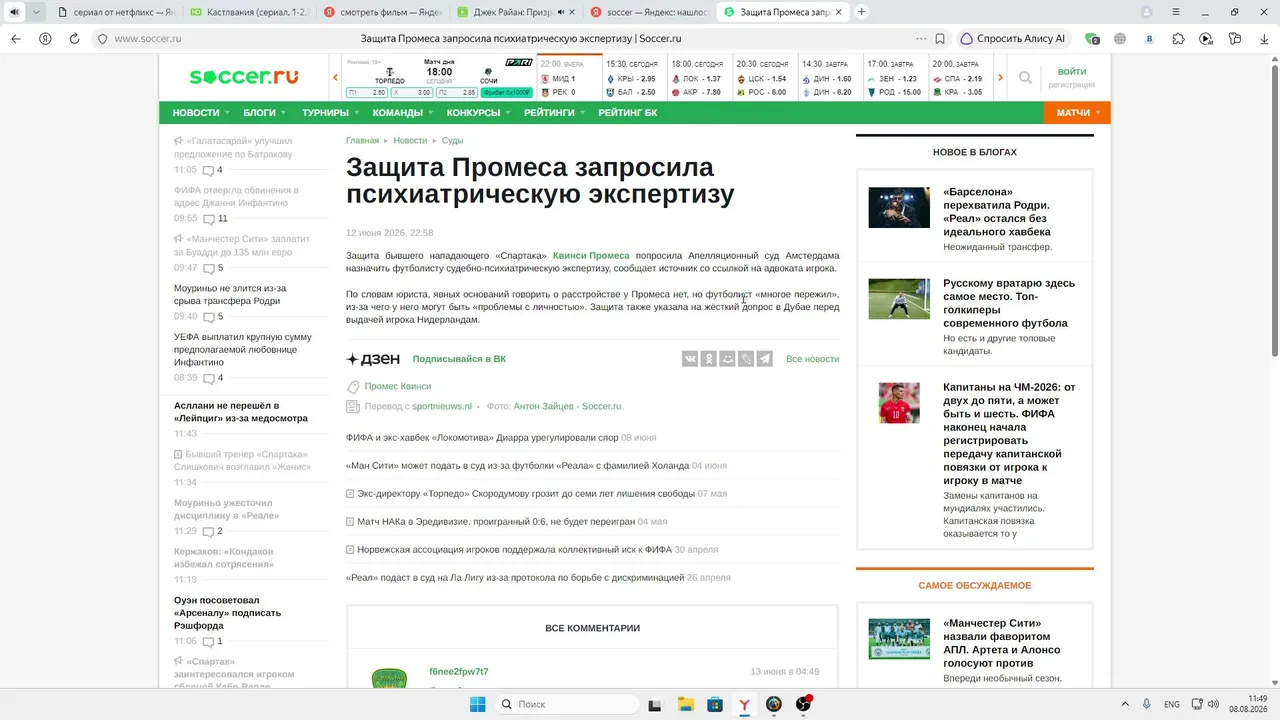The width and height of the screenshot is (1280, 720).
Task: Switch keyboard language ENG indicator
Action: point(1171,705)
